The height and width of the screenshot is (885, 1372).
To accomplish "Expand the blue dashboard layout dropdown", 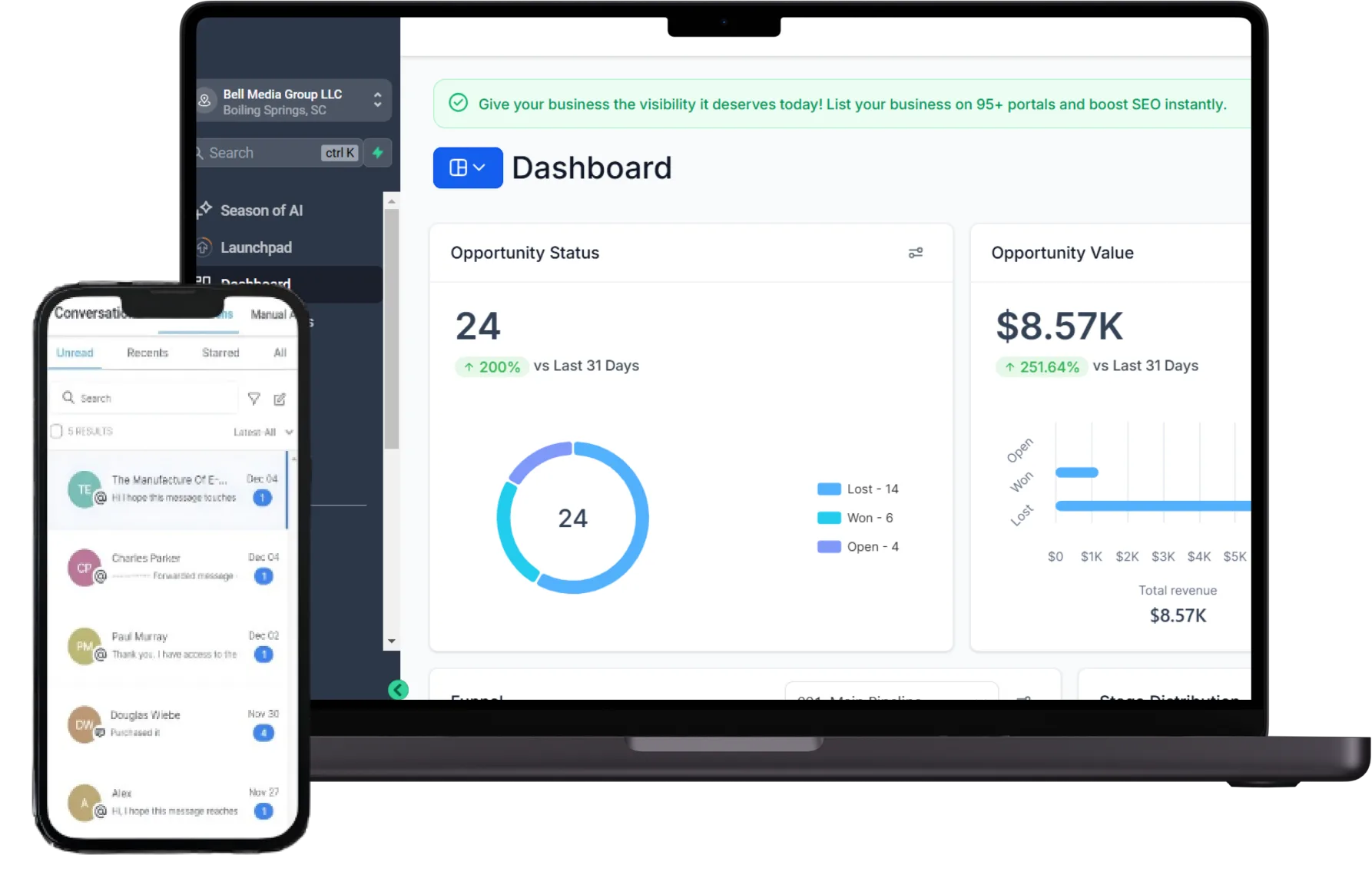I will (467, 168).
